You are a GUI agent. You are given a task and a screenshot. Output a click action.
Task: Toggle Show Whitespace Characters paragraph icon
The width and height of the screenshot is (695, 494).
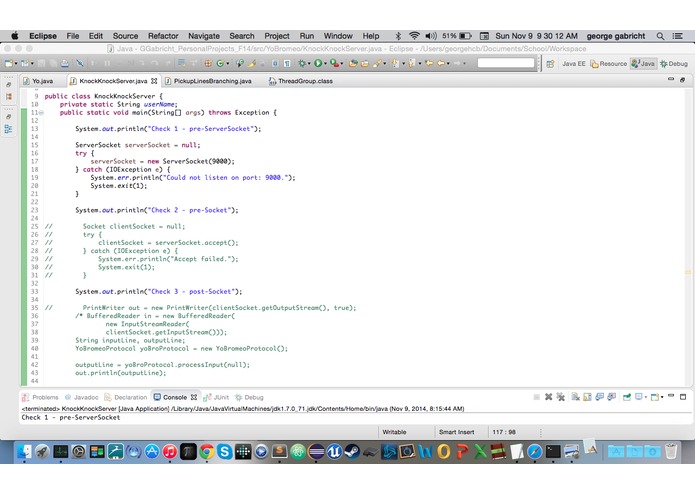[x=287, y=63]
